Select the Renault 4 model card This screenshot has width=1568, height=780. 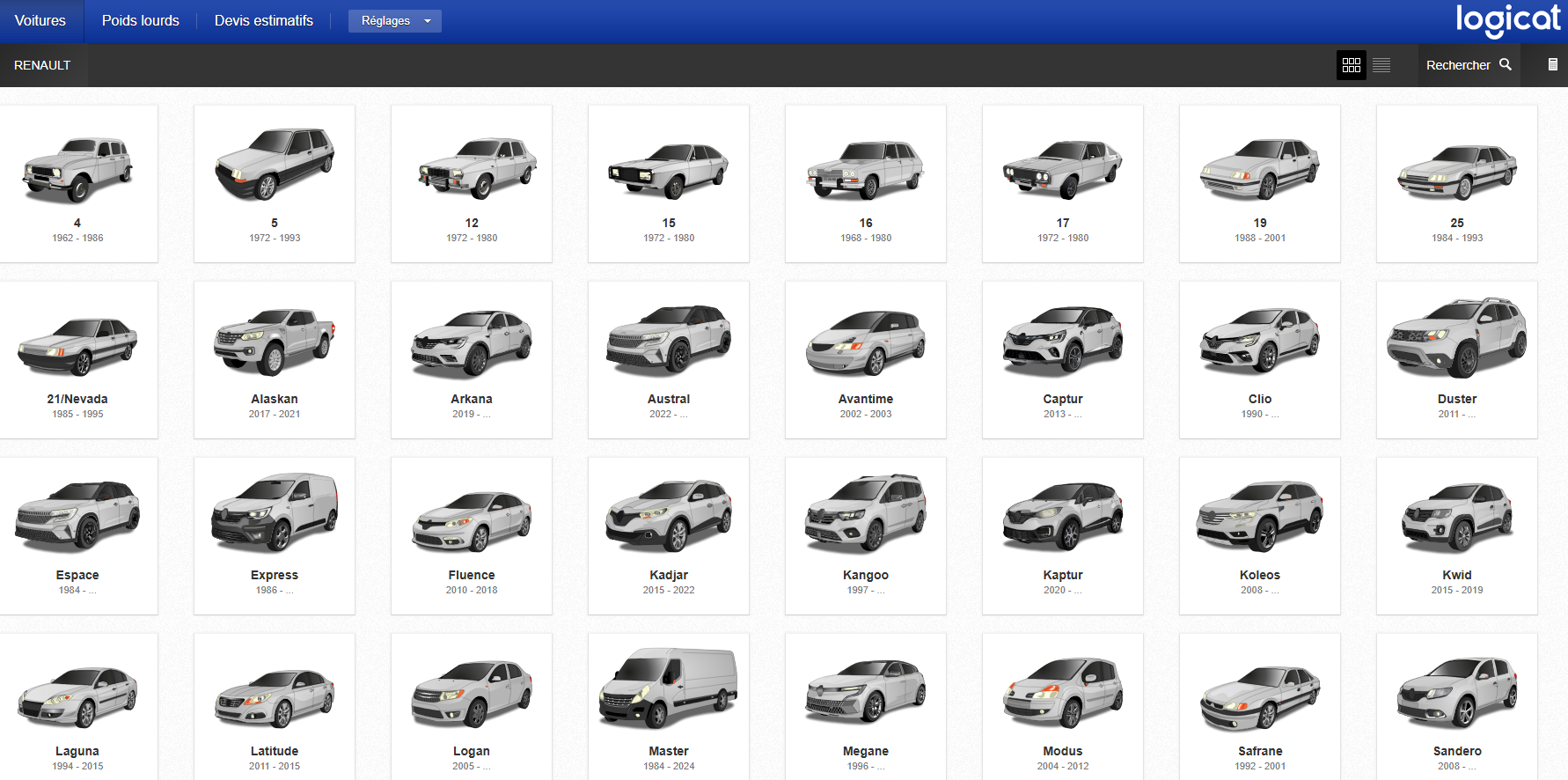(x=77, y=184)
